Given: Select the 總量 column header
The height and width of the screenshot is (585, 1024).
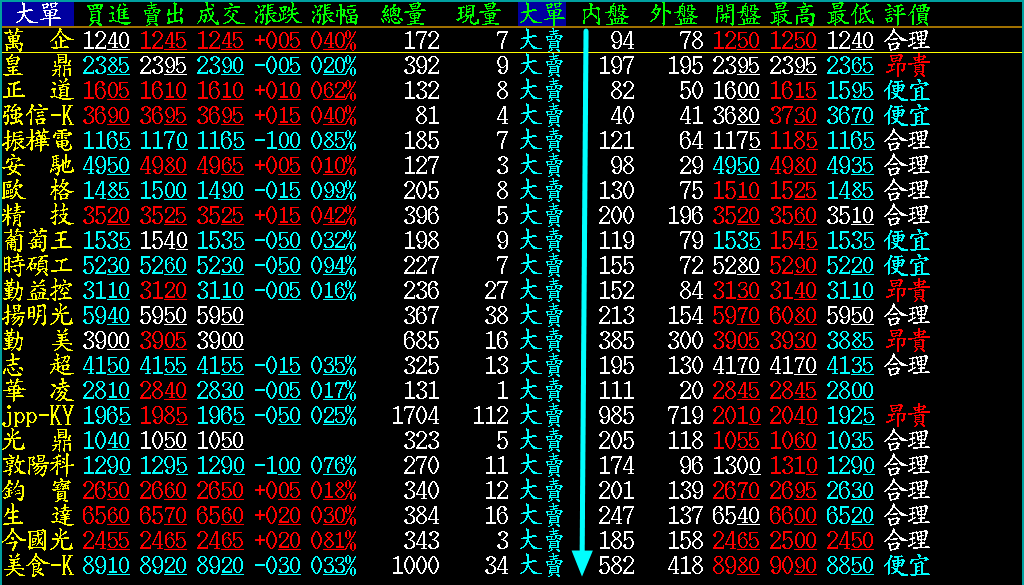Looking at the screenshot, I should pyautogui.click(x=407, y=14).
